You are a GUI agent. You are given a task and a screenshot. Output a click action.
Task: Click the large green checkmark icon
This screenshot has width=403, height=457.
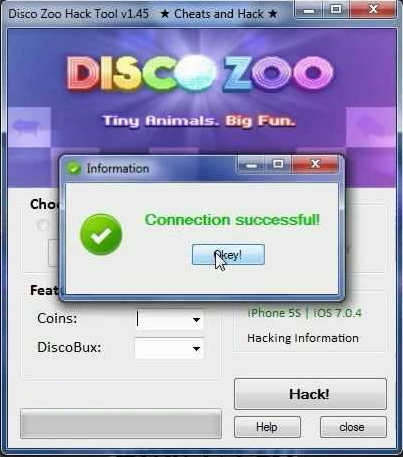101,235
